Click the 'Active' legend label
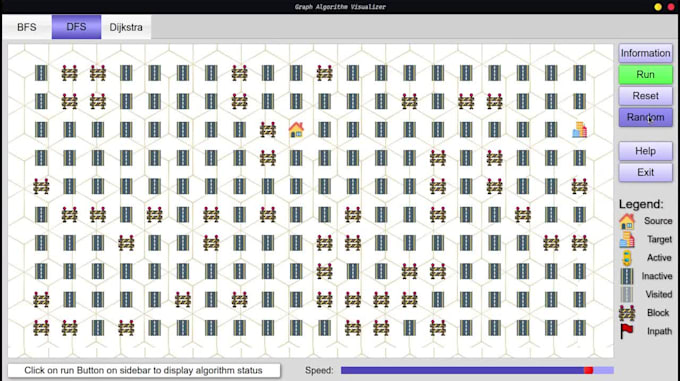The height and width of the screenshot is (381, 680). tap(659, 258)
